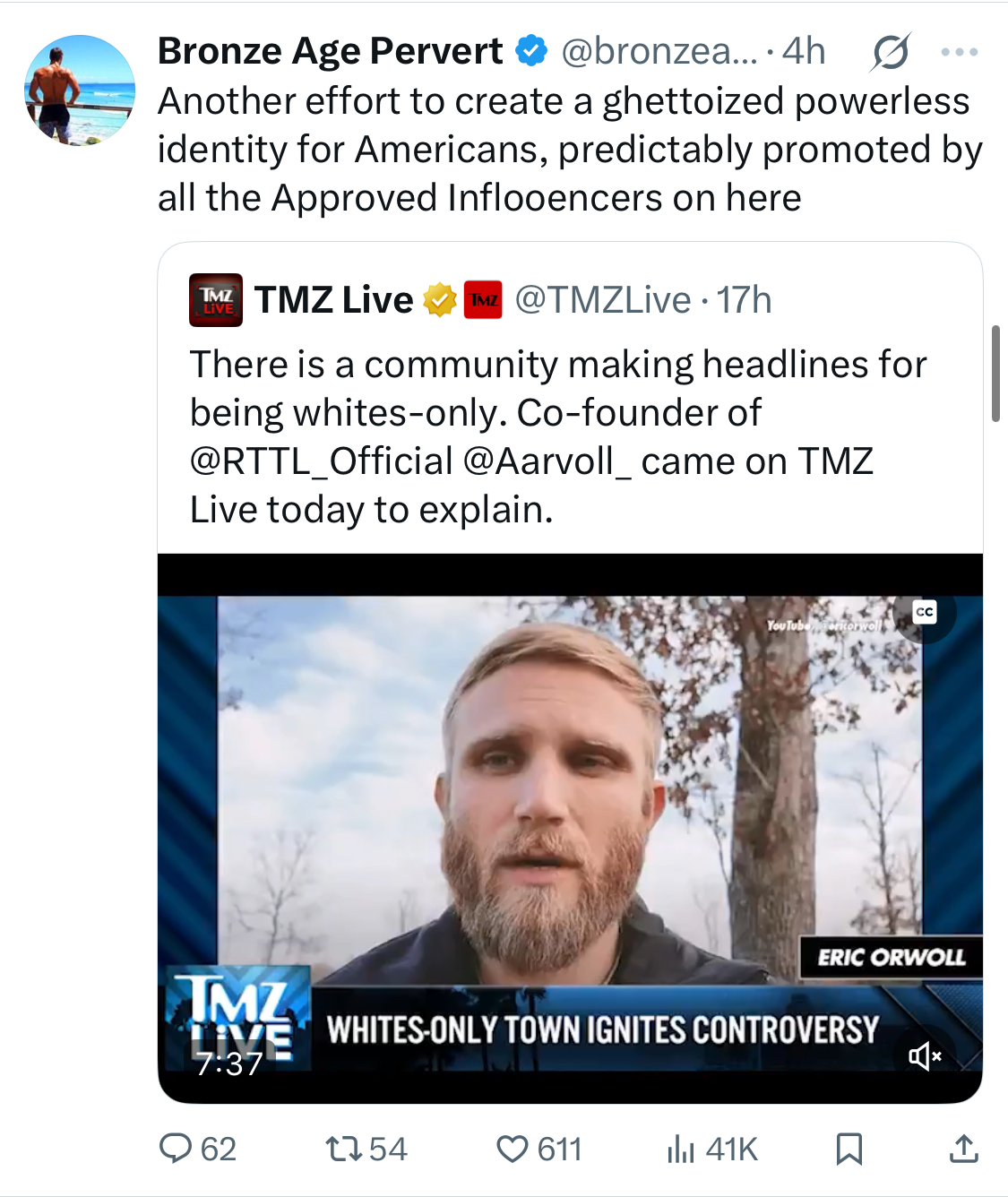Play the TMZ Live video thumbnail
The image size is (1008, 1197).
pos(570,829)
